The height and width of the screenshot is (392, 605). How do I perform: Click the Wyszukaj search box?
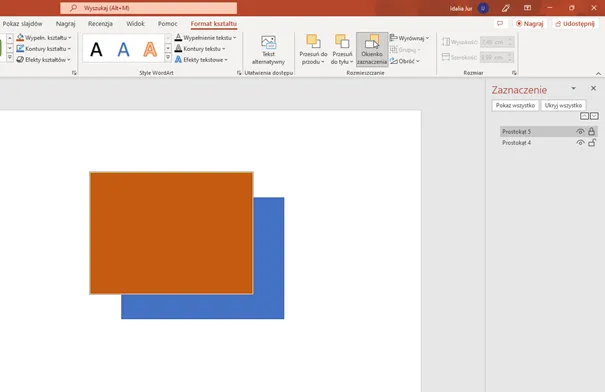tap(149, 8)
